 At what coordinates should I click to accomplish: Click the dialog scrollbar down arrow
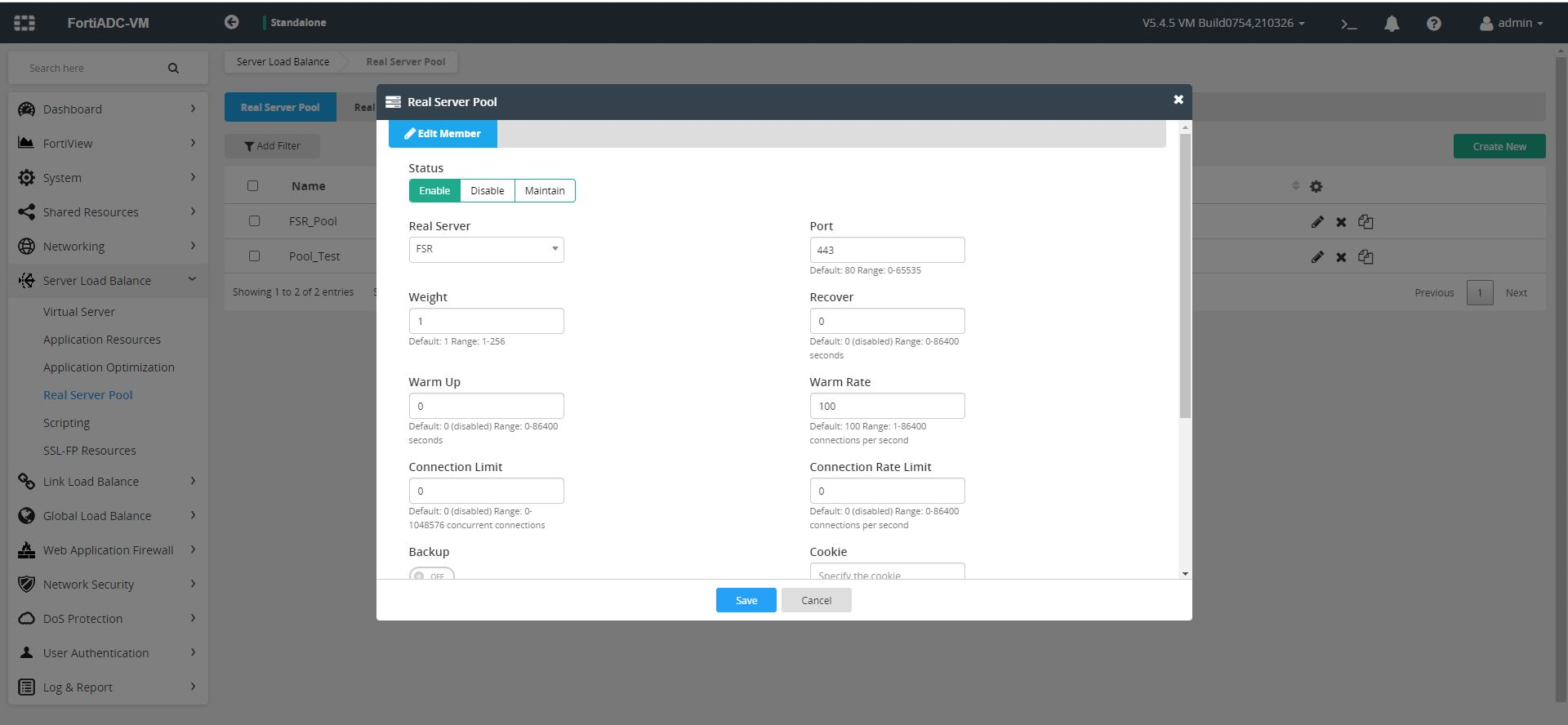[x=1185, y=574]
